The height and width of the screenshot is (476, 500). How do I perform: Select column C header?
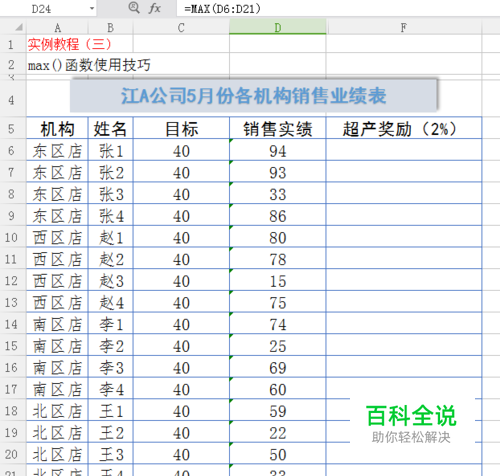click(181, 27)
